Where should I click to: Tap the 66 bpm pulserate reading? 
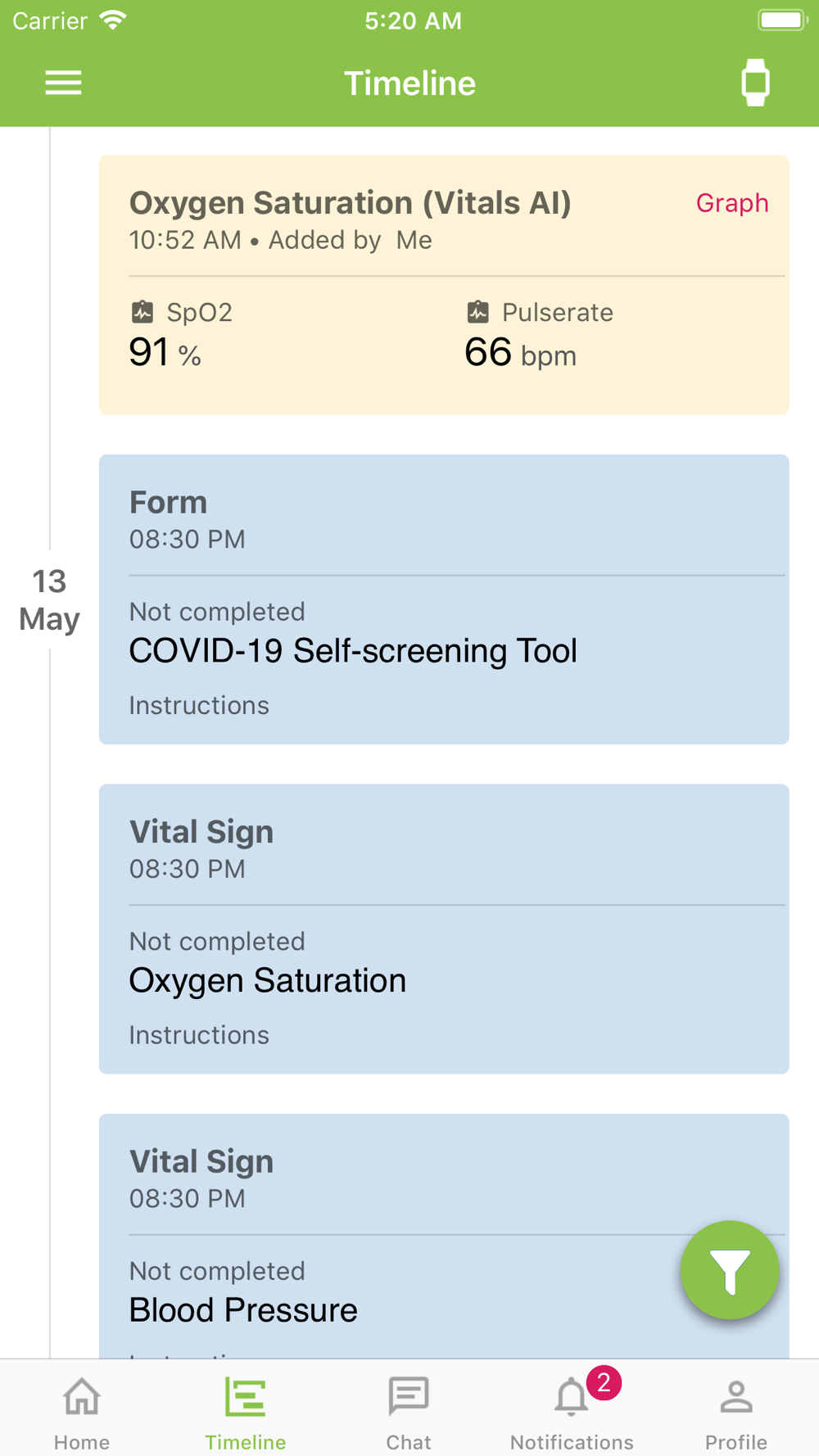(520, 354)
